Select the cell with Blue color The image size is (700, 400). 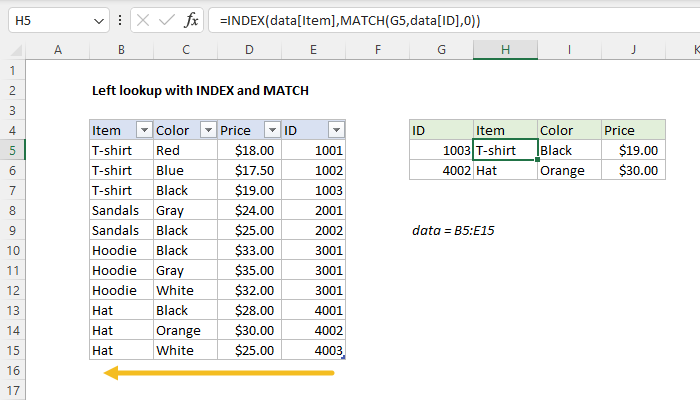pos(186,171)
